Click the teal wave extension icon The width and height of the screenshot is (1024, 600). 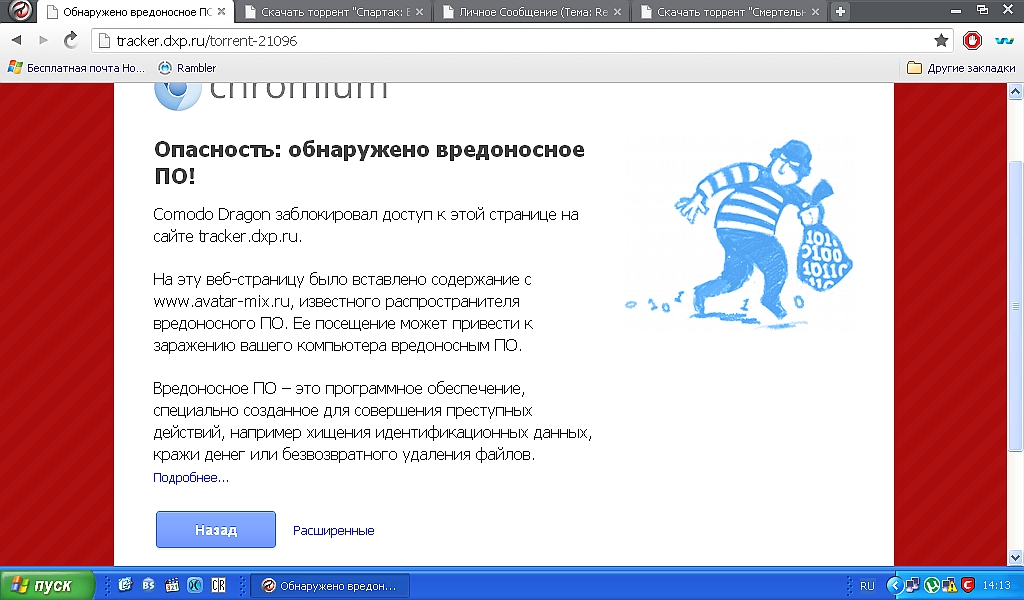tap(1004, 40)
